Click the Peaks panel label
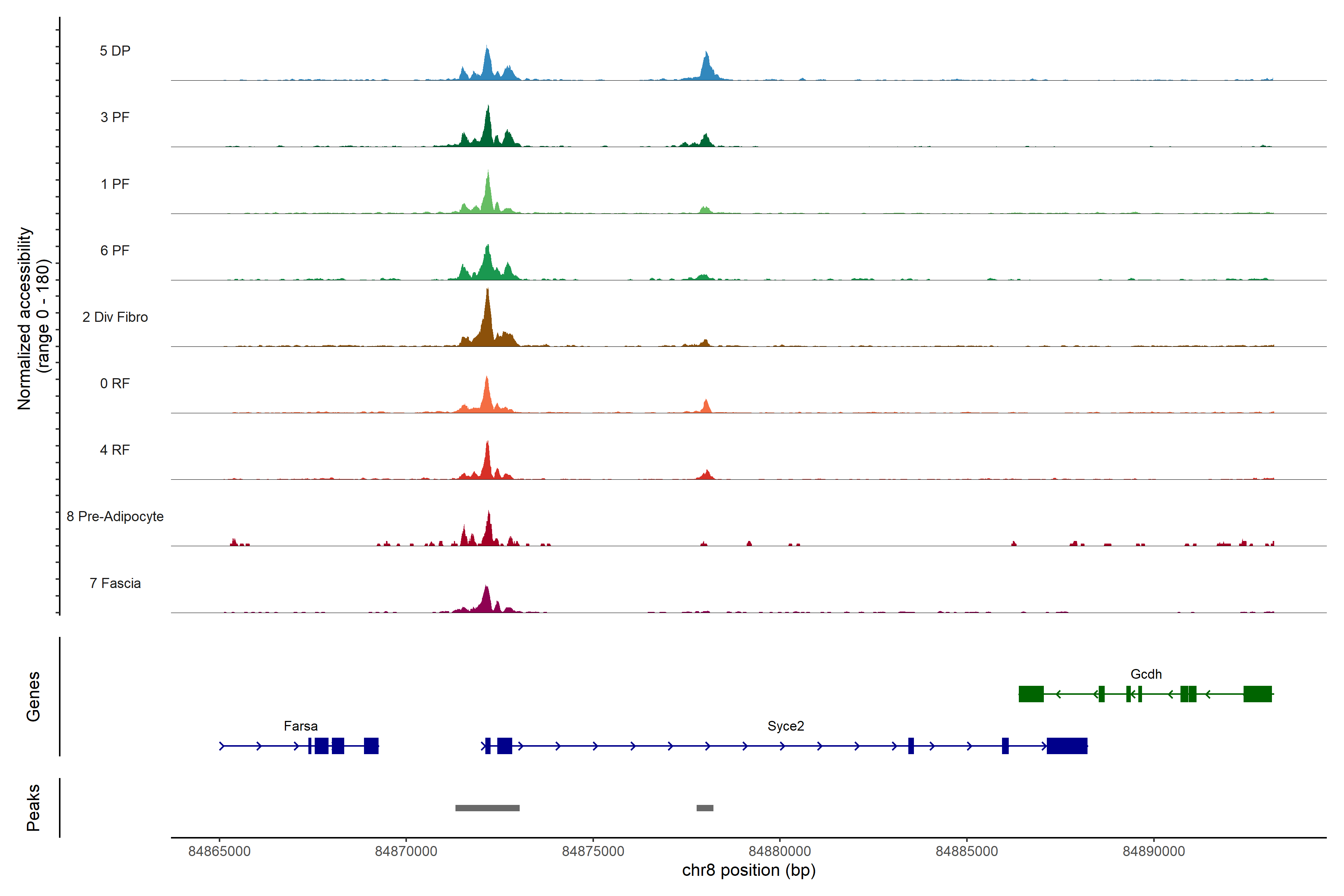This screenshot has width=1344, height=896. [x=33, y=808]
